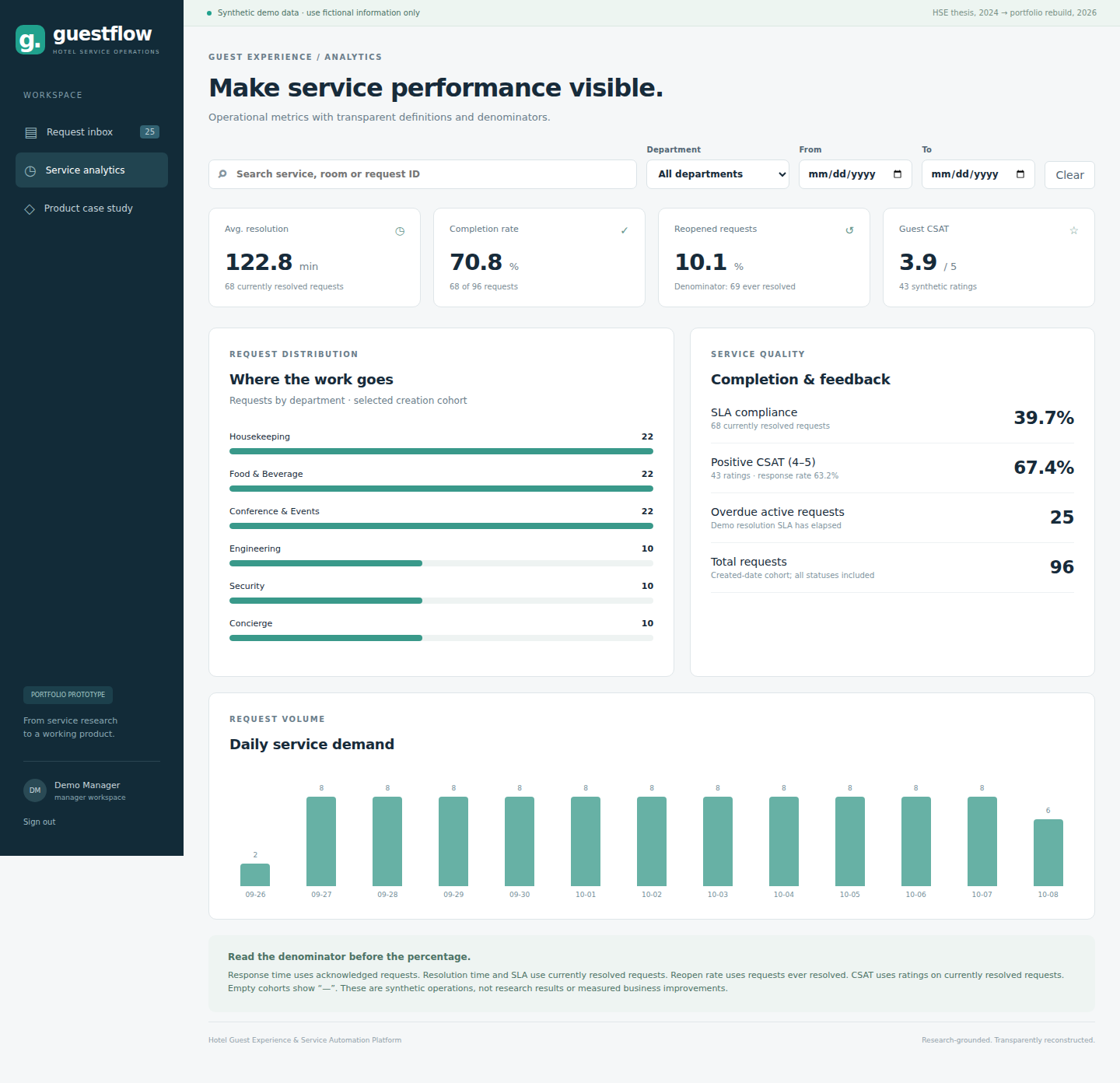This screenshot has width=1120, height=1083.
Task: Click the "68 of 96 requests" text
Action: (x=484, y=286)
